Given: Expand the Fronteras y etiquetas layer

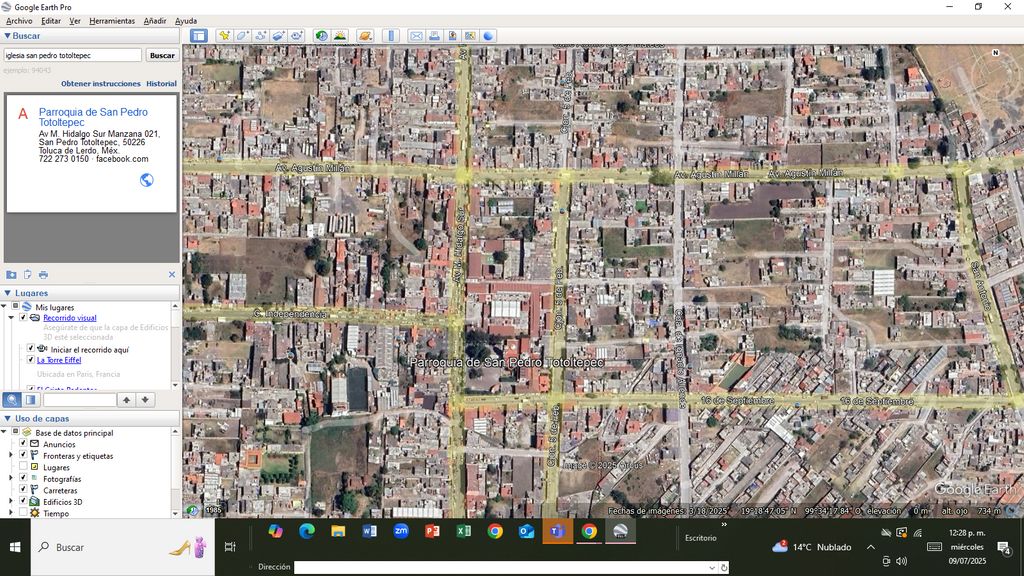Looking at the screenshot, I should point(11,455).
